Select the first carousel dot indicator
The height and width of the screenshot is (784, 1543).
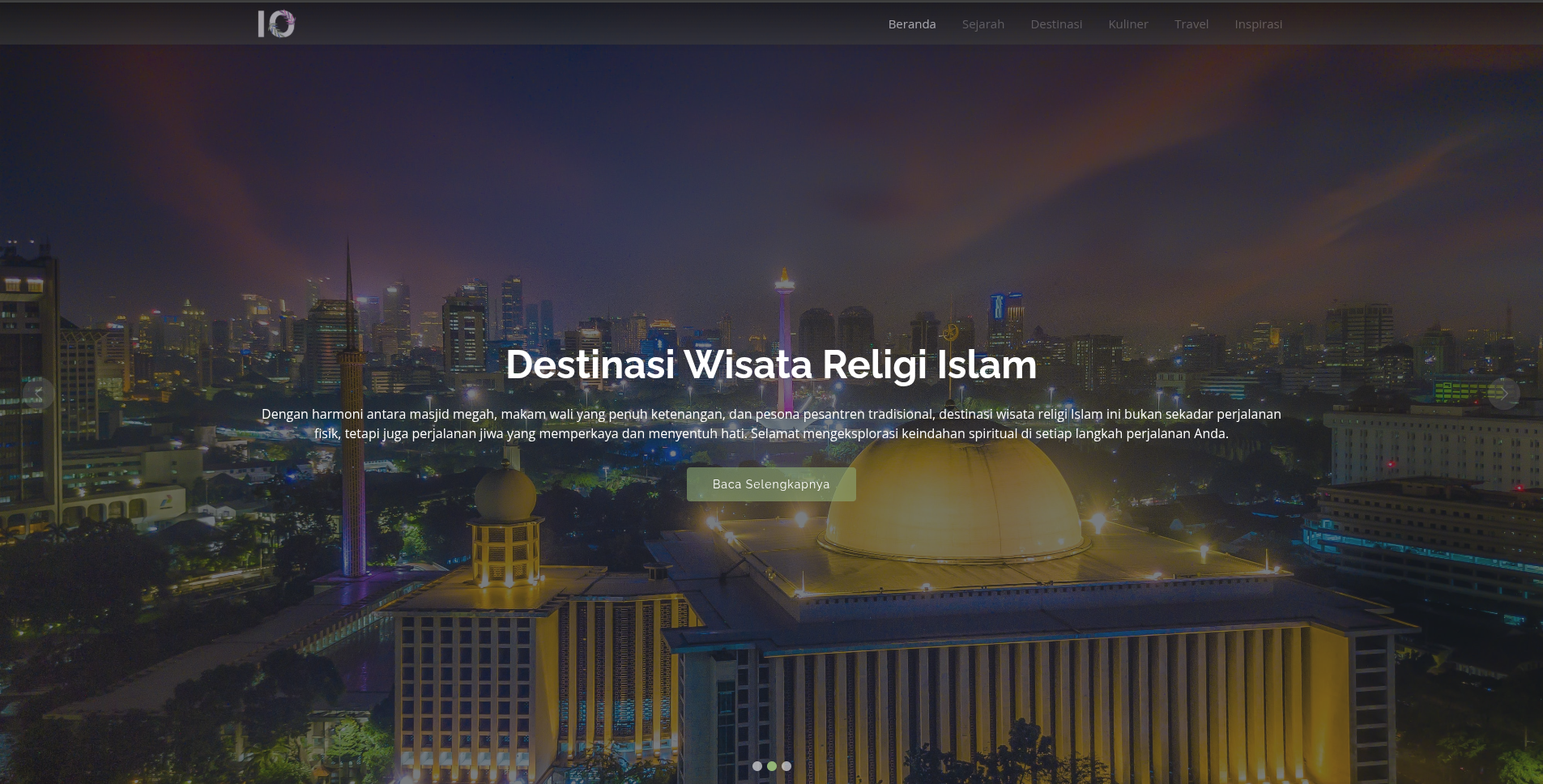pos(757,765)
